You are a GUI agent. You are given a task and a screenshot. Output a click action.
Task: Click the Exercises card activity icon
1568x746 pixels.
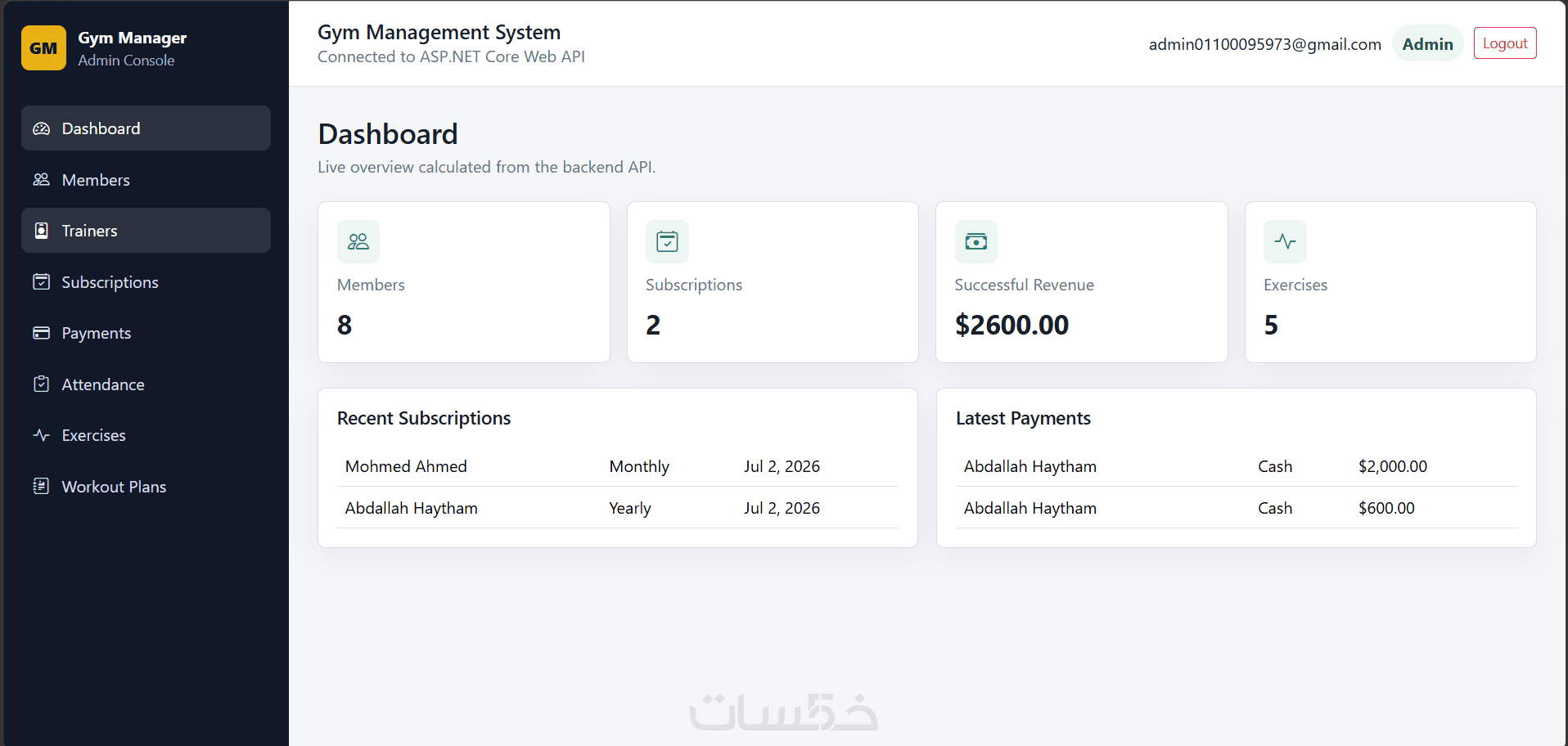(1285, 241)
